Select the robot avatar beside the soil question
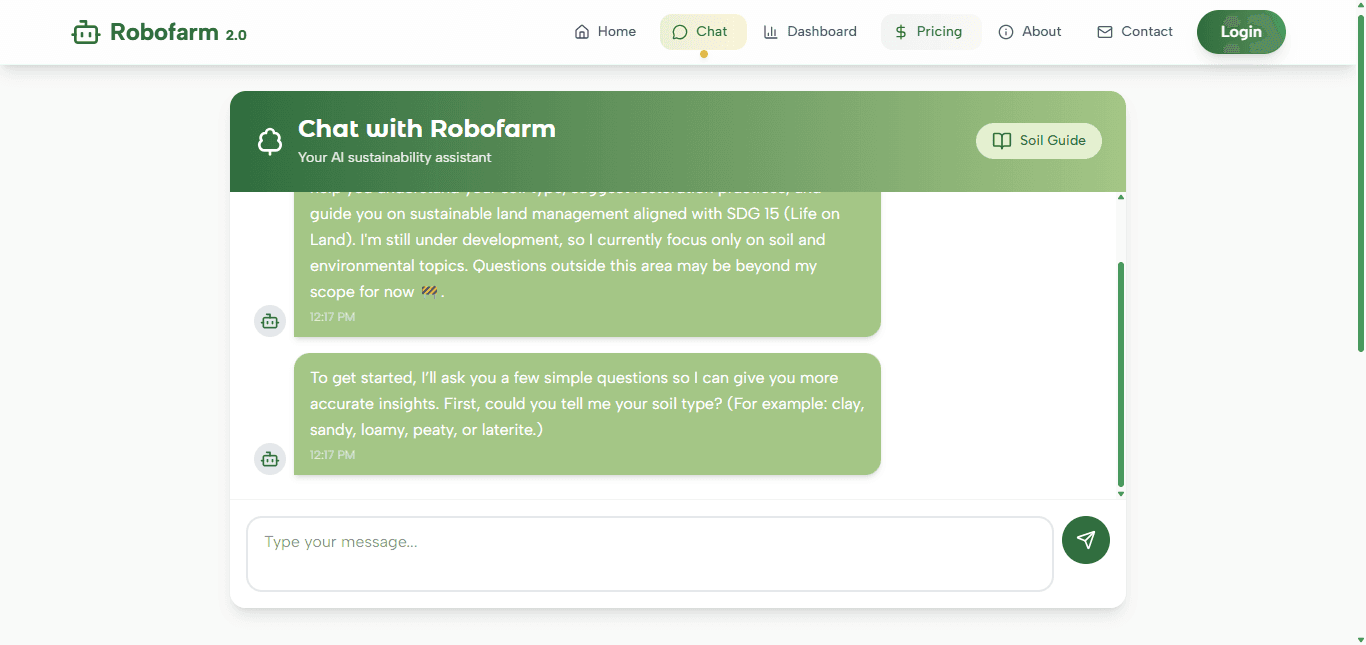 pos(269,459)
